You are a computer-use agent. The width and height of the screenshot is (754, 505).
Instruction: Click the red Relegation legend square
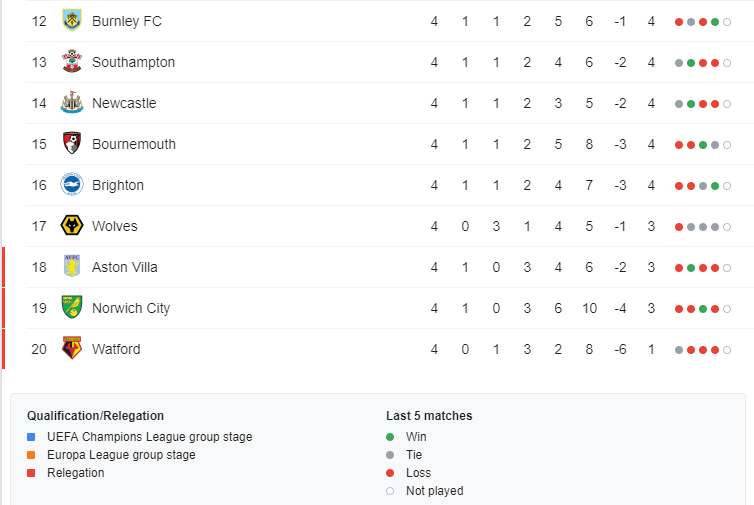(31, 473)
